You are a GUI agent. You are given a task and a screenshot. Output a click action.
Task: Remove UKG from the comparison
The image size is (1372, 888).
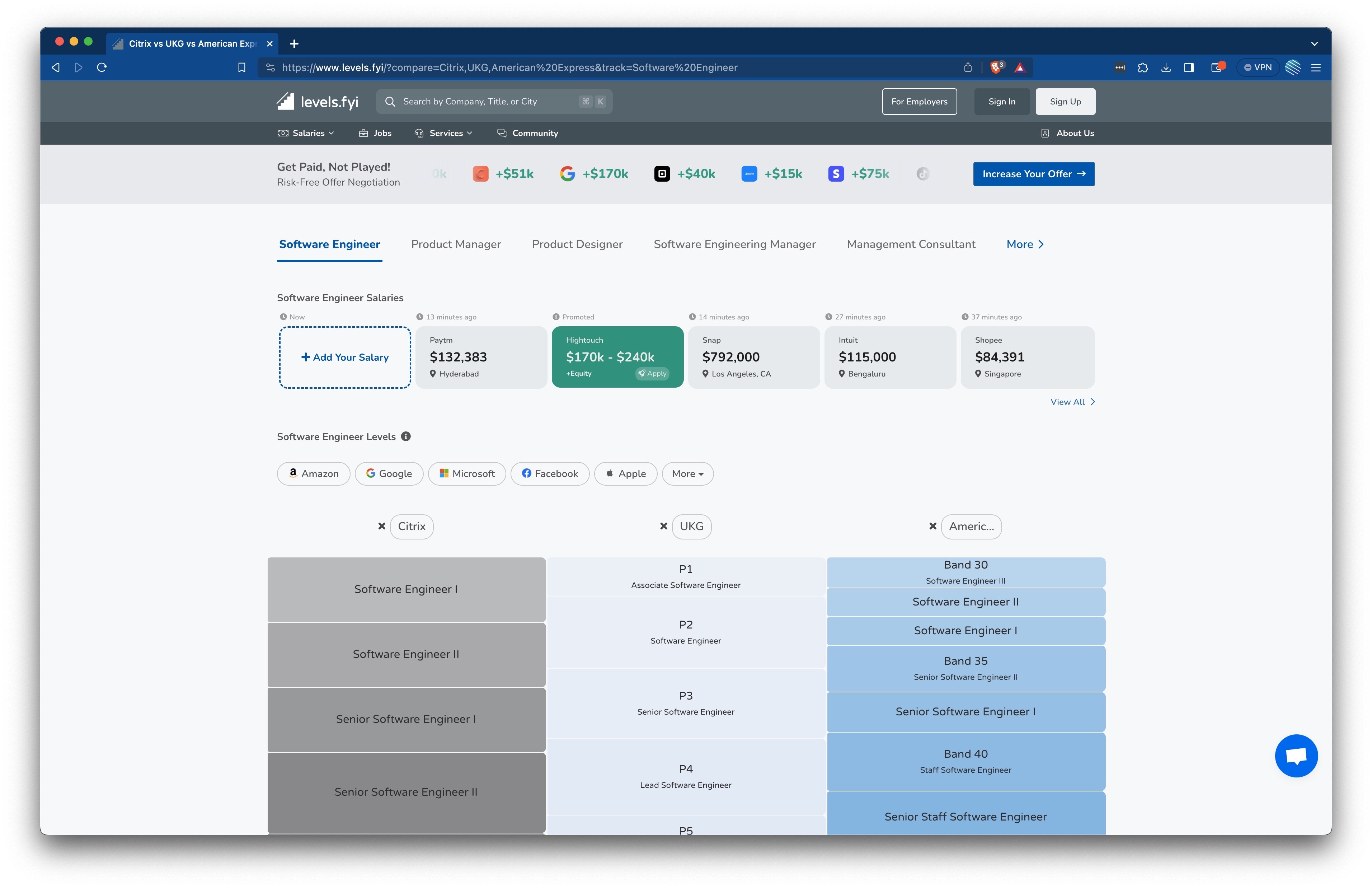click(663, 526)
